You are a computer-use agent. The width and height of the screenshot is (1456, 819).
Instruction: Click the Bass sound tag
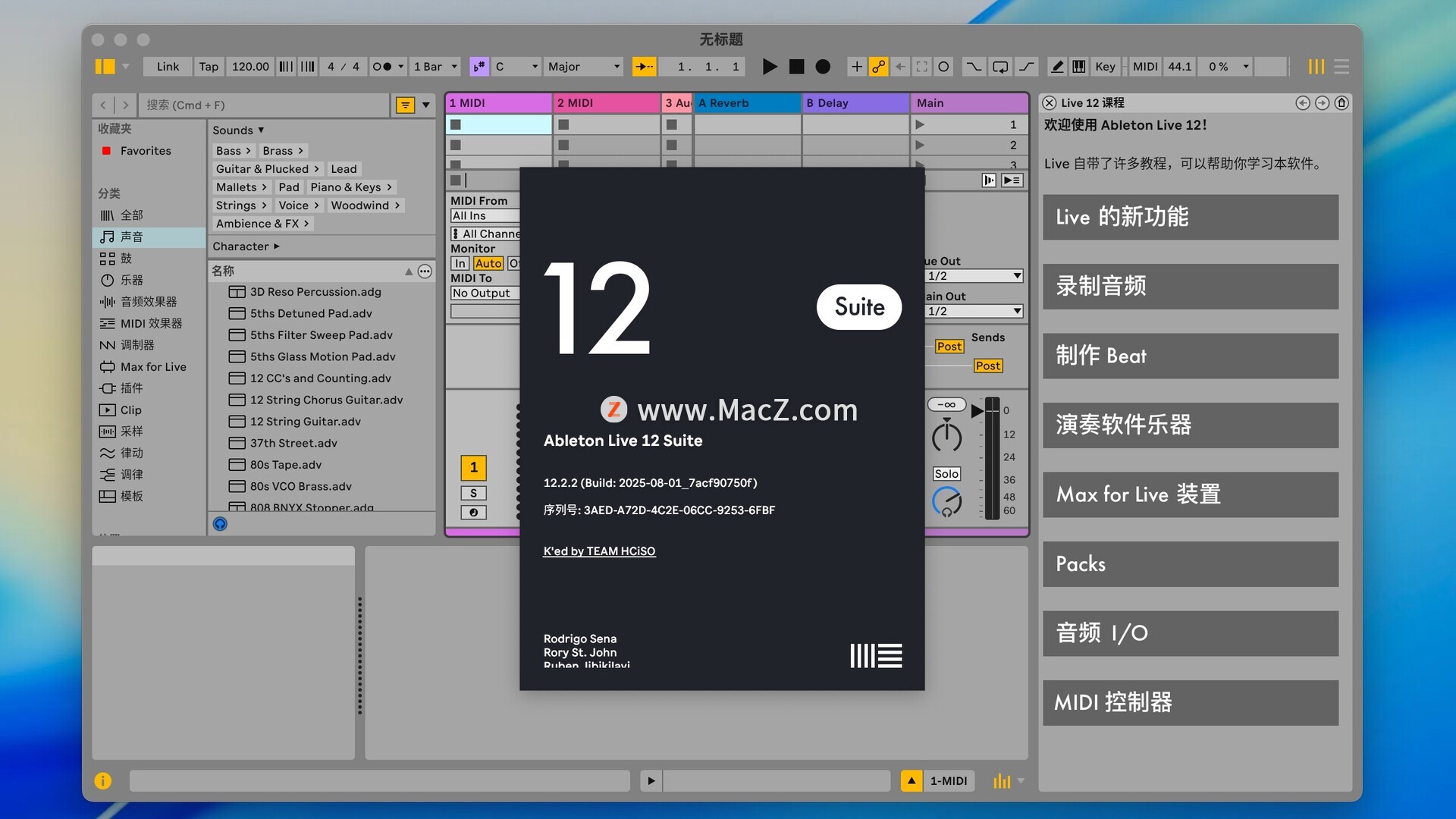point(232,151)
